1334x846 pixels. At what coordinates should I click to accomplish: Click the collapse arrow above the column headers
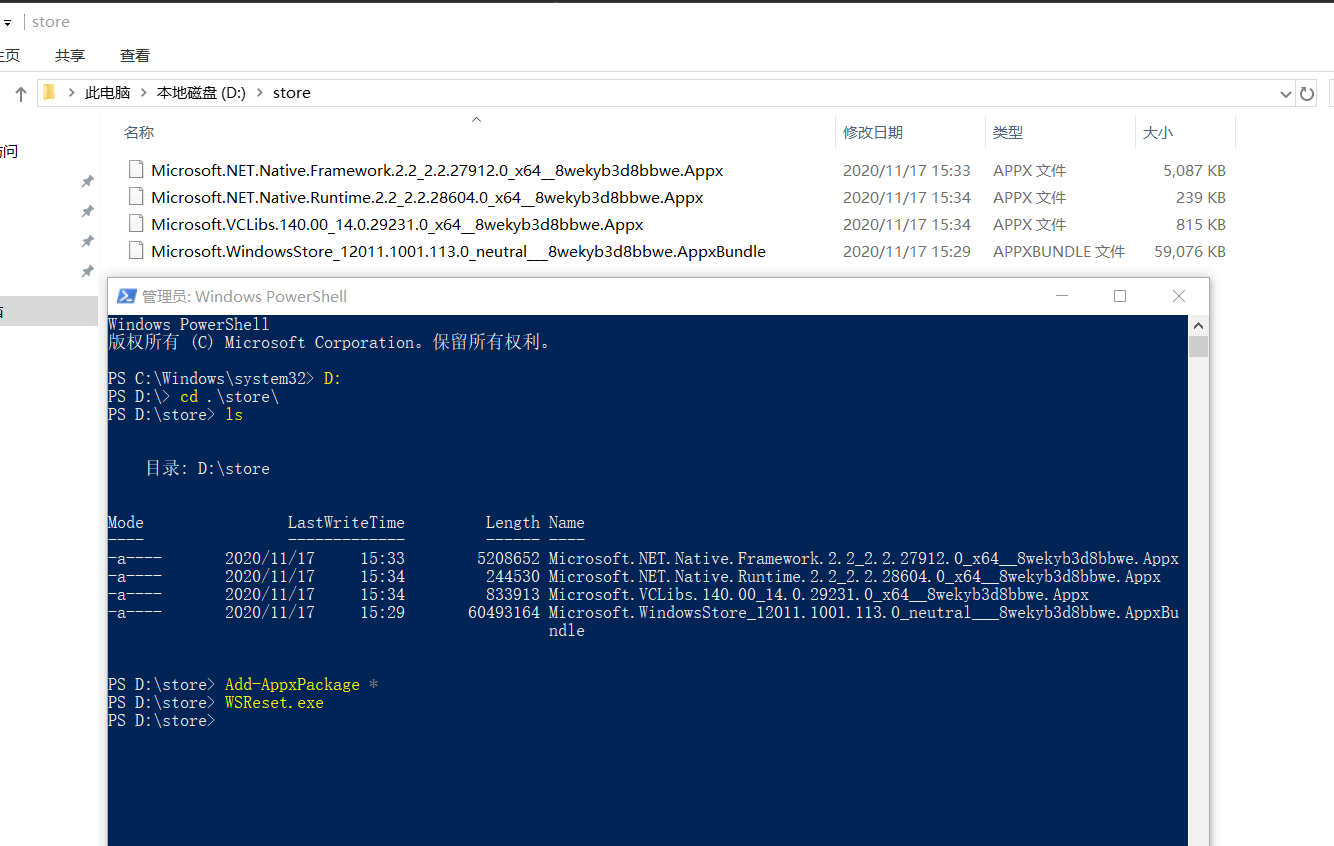[476, 119]
